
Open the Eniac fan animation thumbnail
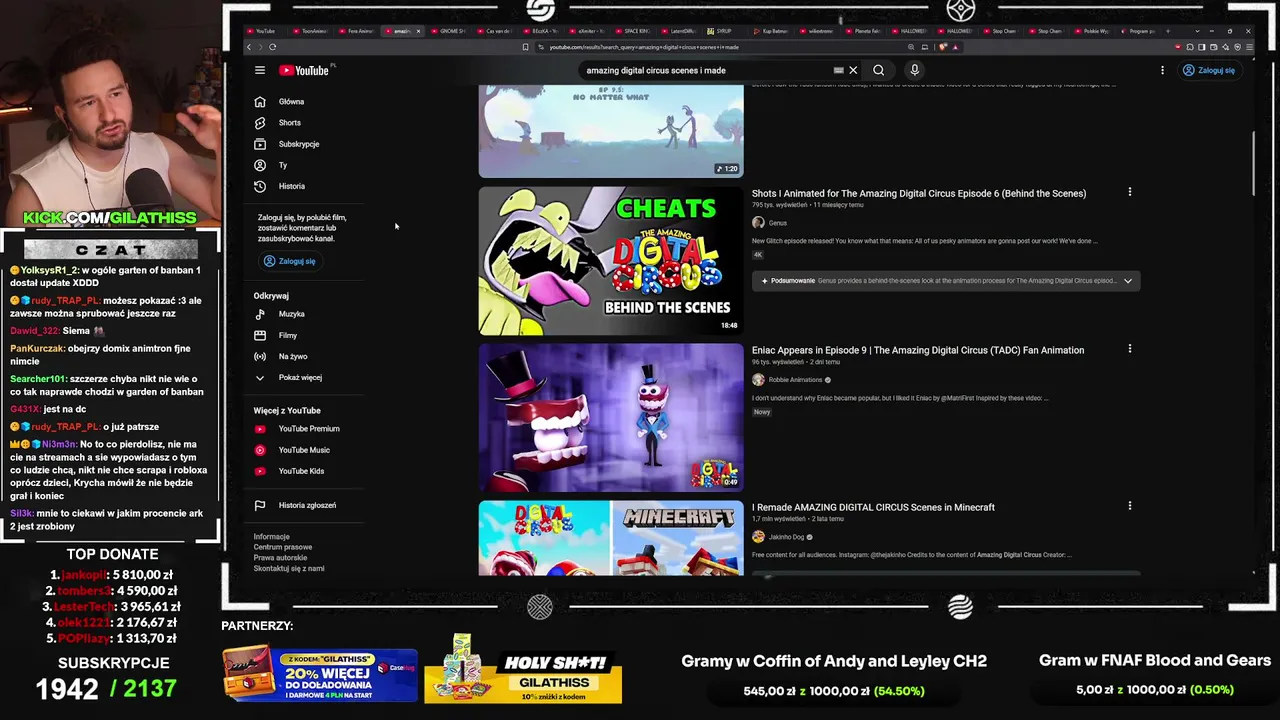[611, 418]
